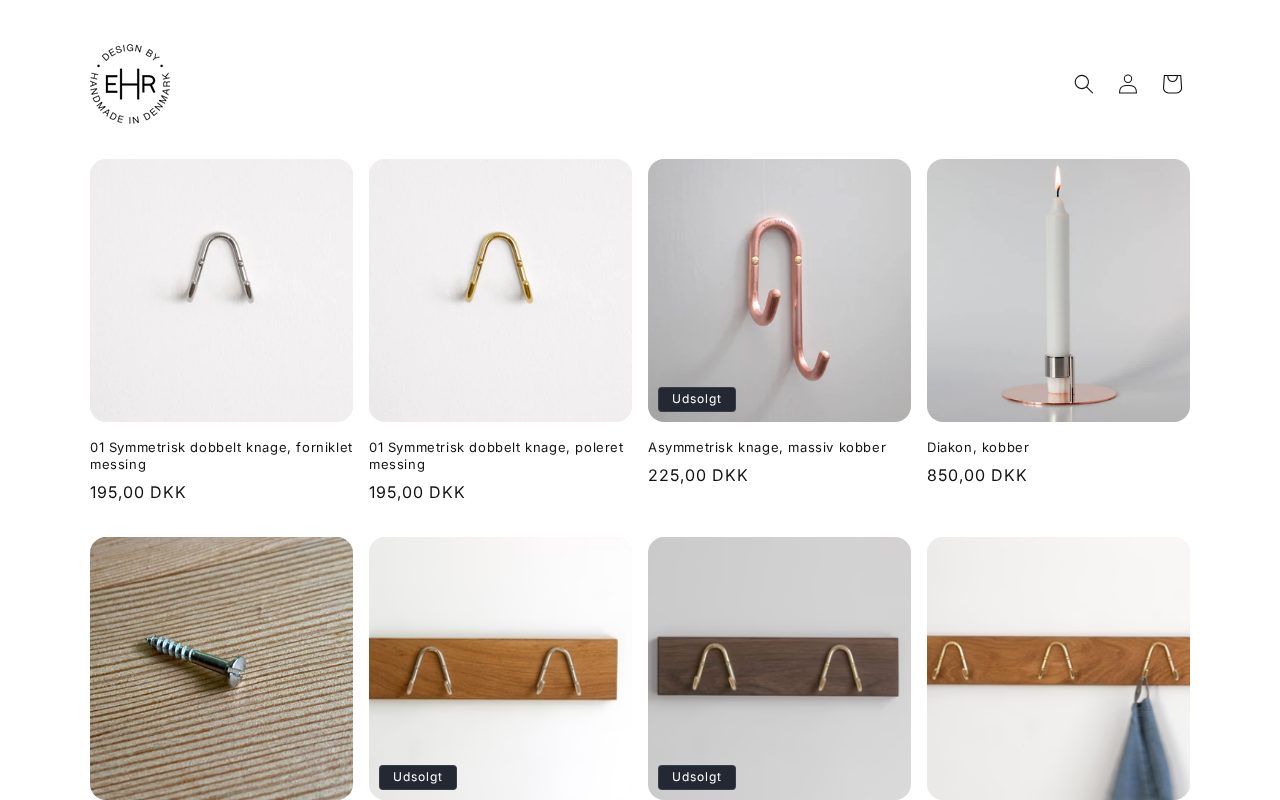
Task: Open the screw product image
Action: (221, 668)
